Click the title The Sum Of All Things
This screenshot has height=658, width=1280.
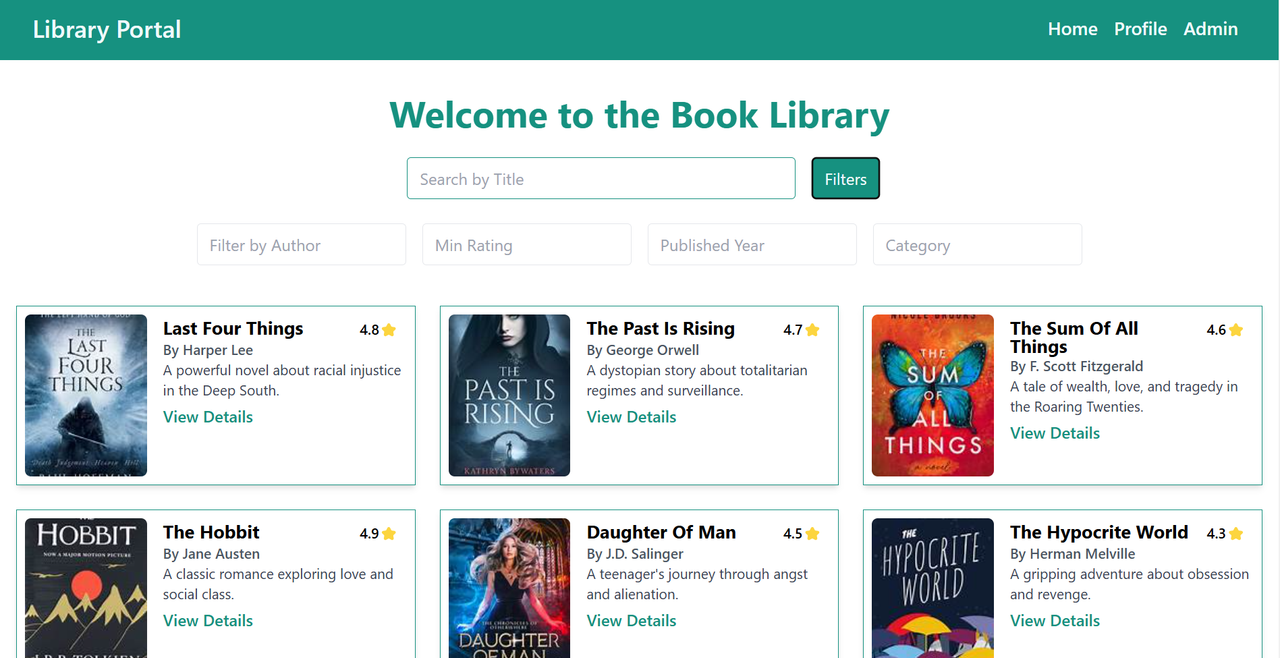[1074, 337]
